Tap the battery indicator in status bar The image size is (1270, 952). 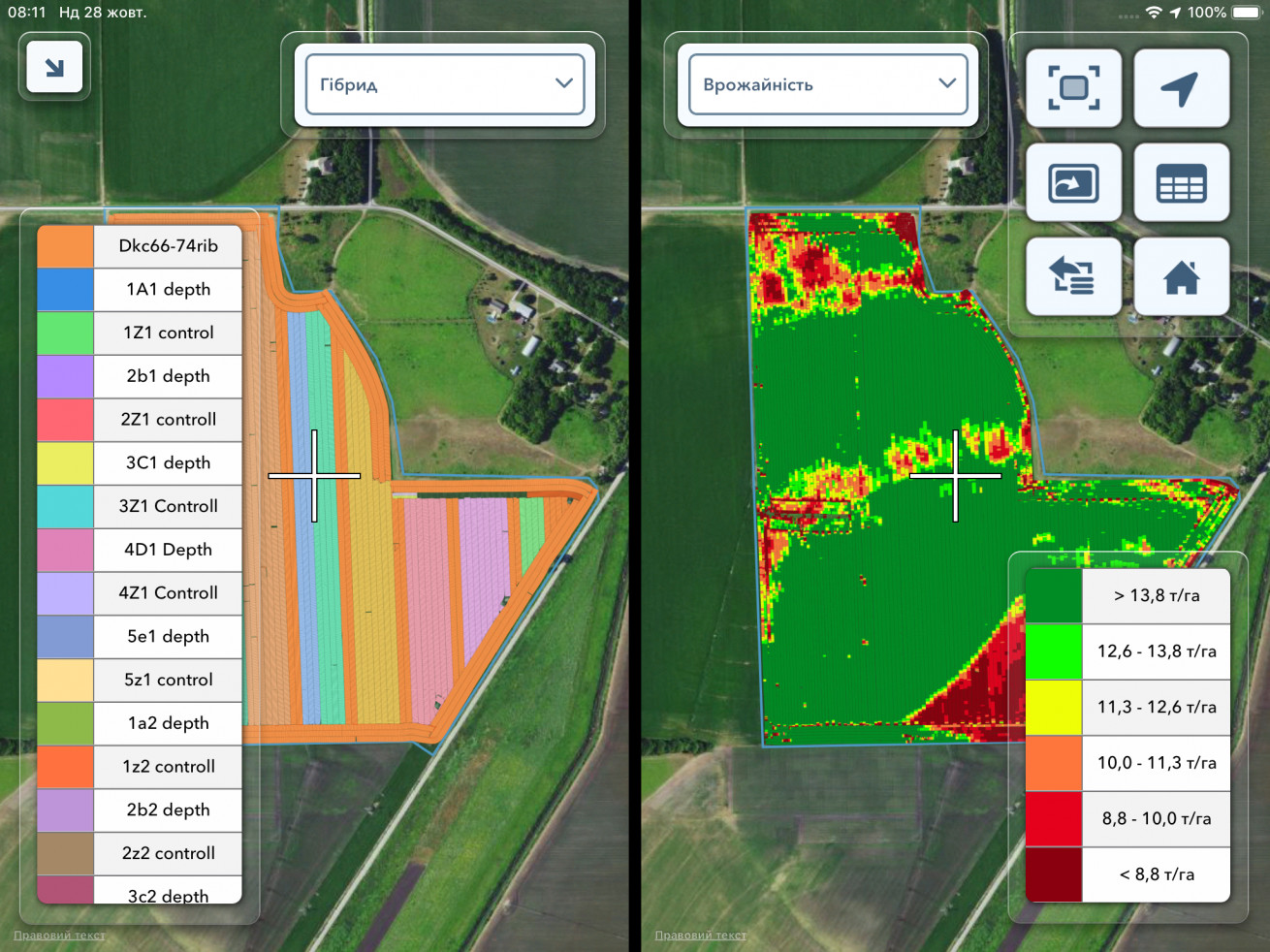(x=1247, y=13)
